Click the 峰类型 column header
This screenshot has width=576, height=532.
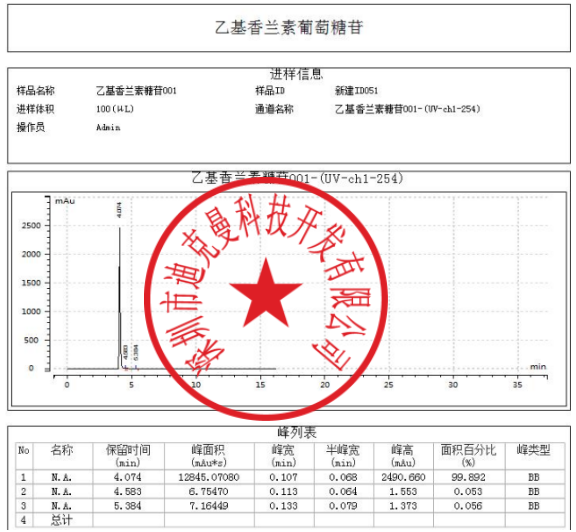(534, 450)
